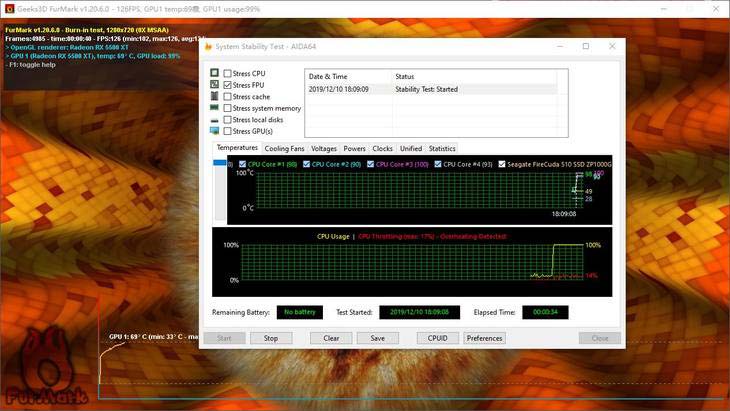The width and height of the screenshot is (730, 411).
Task: Click the CPU icon beside Stress CPU
Action: [x=215, y=73]
